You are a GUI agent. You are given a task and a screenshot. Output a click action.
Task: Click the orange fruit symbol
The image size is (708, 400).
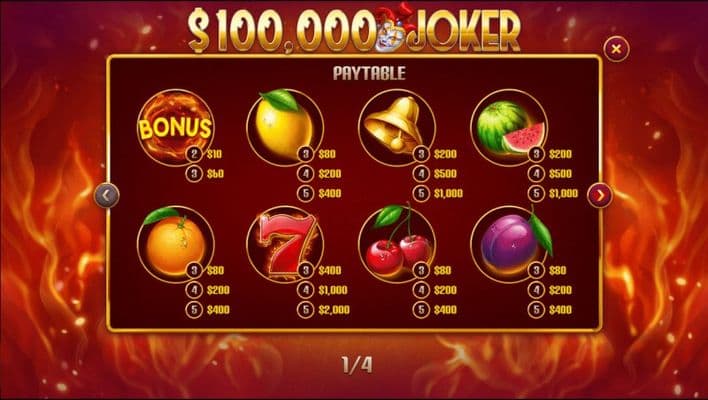coord(175,243)
